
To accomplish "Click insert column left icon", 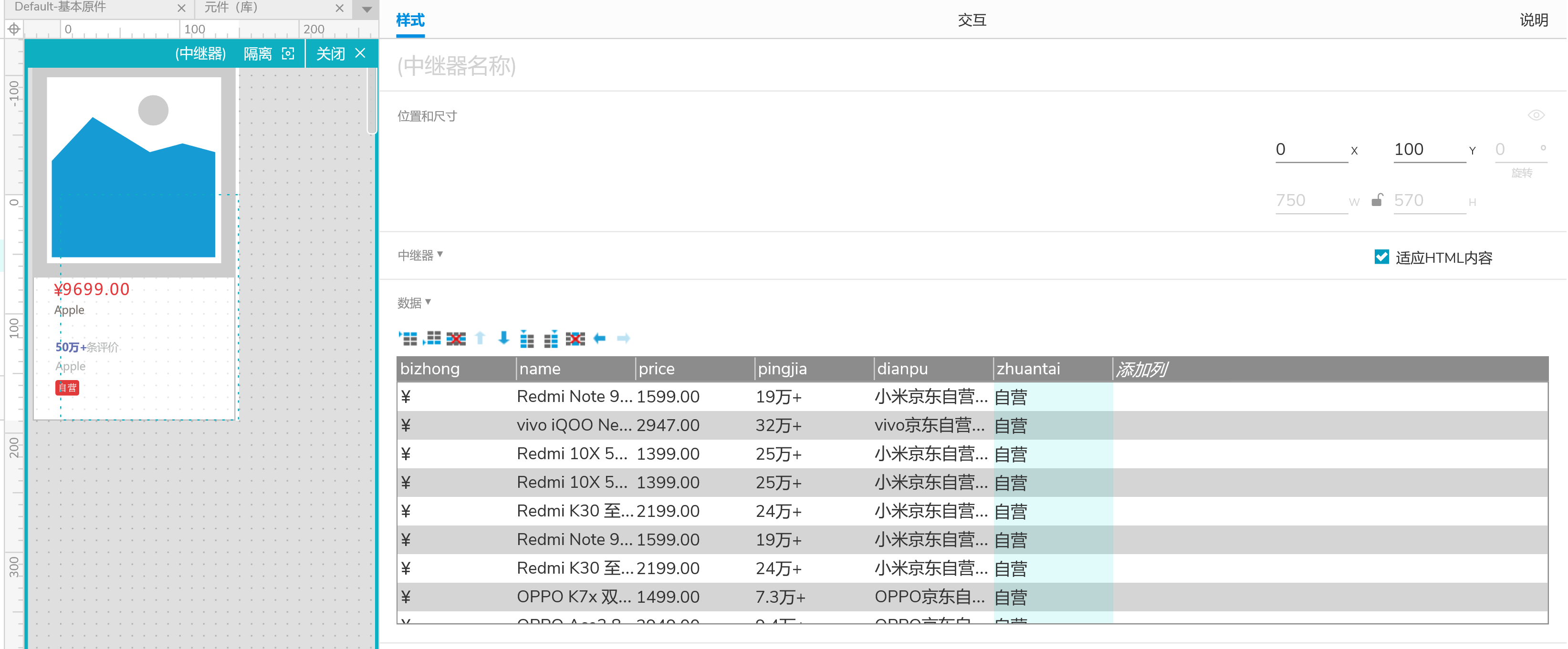I will click(x=527, y=338).
